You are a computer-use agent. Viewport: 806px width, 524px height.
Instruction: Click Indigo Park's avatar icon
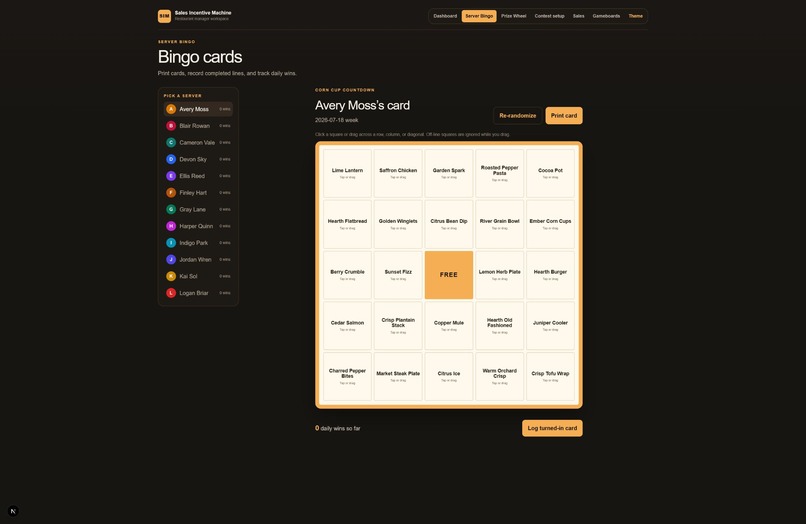click(x=171, y=243)
